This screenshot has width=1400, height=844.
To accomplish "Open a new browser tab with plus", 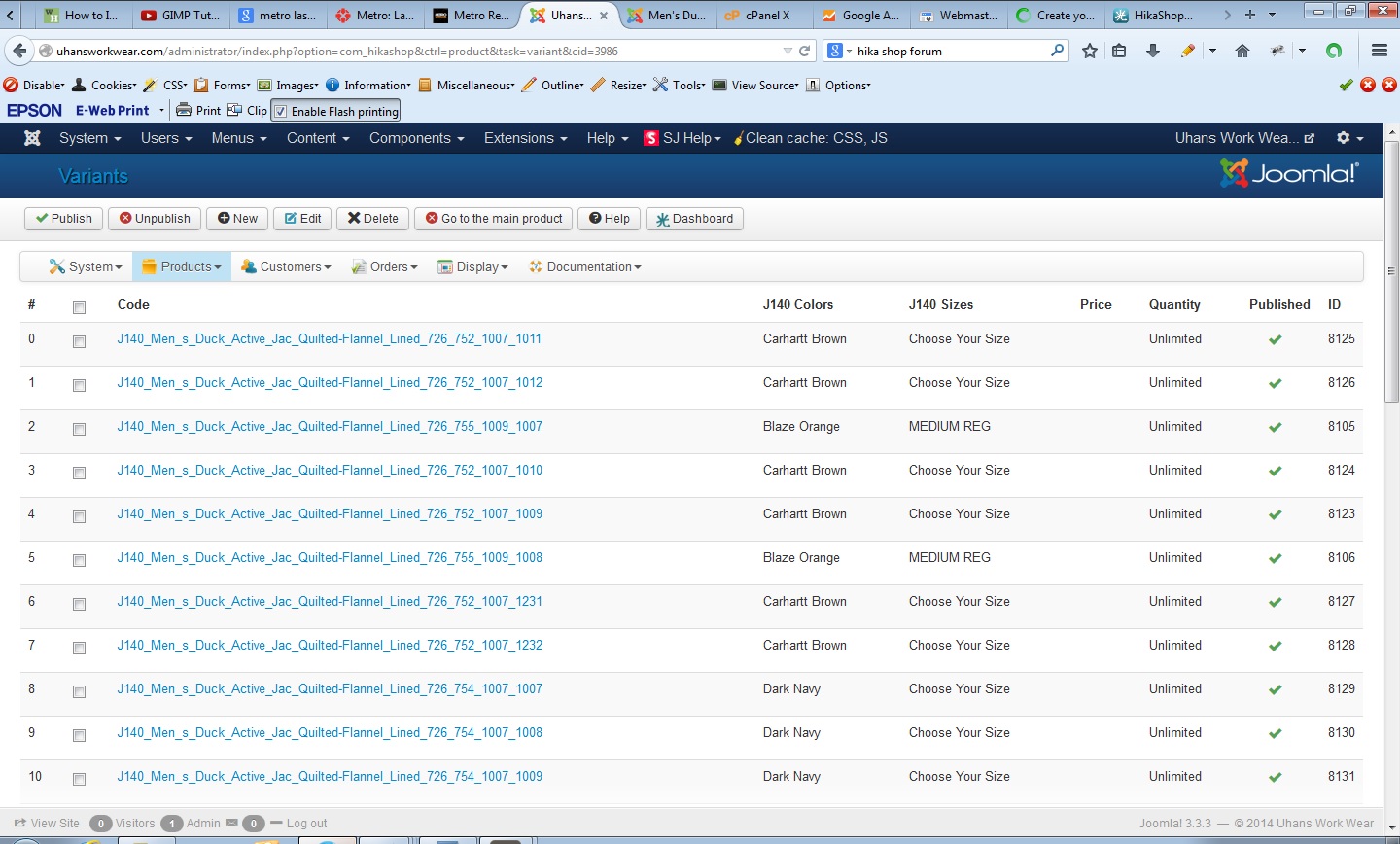I will pyautogui.click(x=1250, y=15).
